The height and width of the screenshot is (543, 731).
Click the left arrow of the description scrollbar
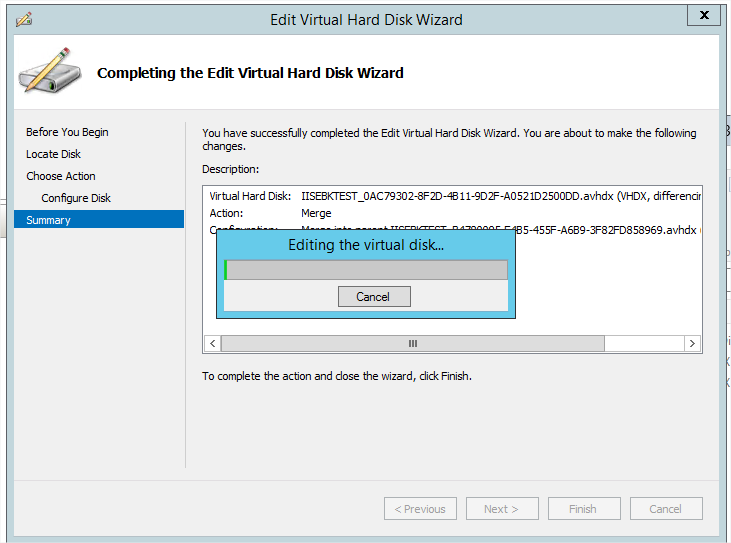[x=211, y=343]
